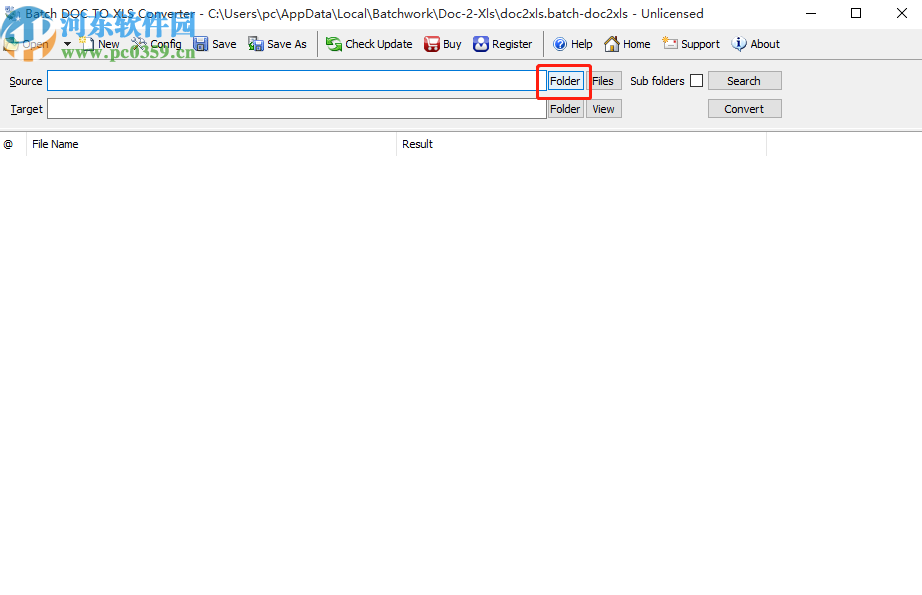The height and width of the screenshot is (595, 922).
Task: Save the current batch project
Action: pos(215,44)
